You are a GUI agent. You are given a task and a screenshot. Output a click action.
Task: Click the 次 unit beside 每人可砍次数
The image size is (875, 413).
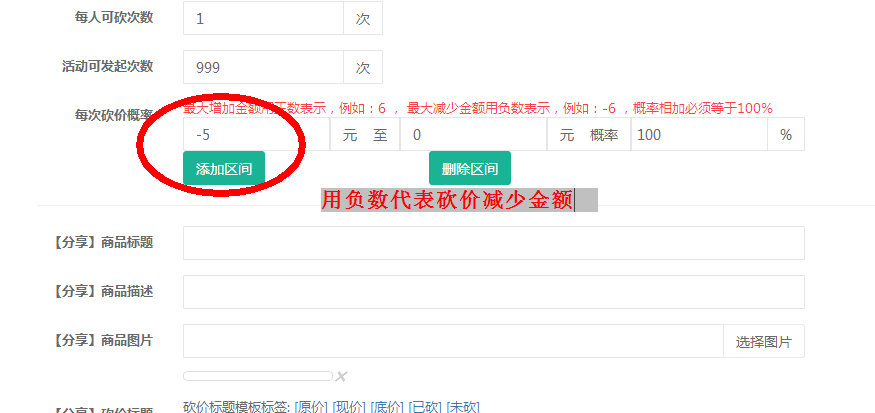tap(363, 18)
